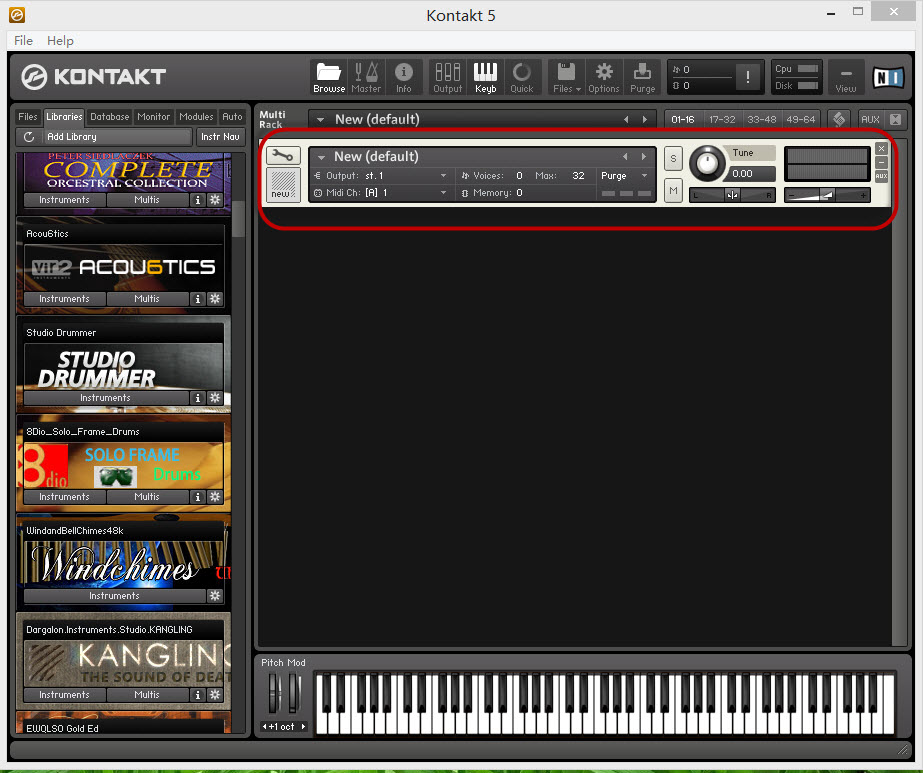923x773 pixels.
Task: Toggle the Keyb on-screen keyboard icon
Action: (486, 77)
